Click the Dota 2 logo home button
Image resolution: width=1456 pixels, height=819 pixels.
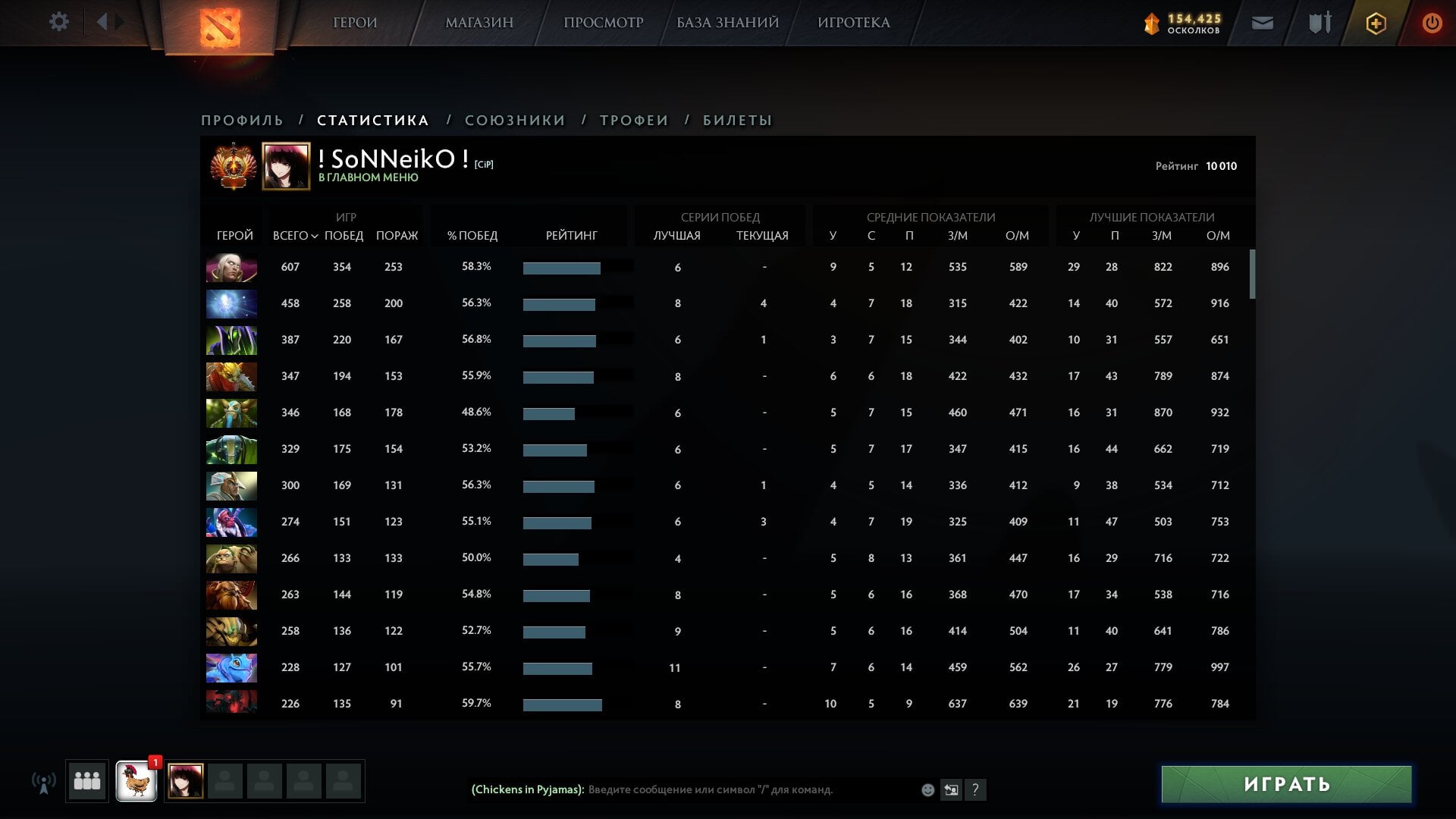point(220,27)
